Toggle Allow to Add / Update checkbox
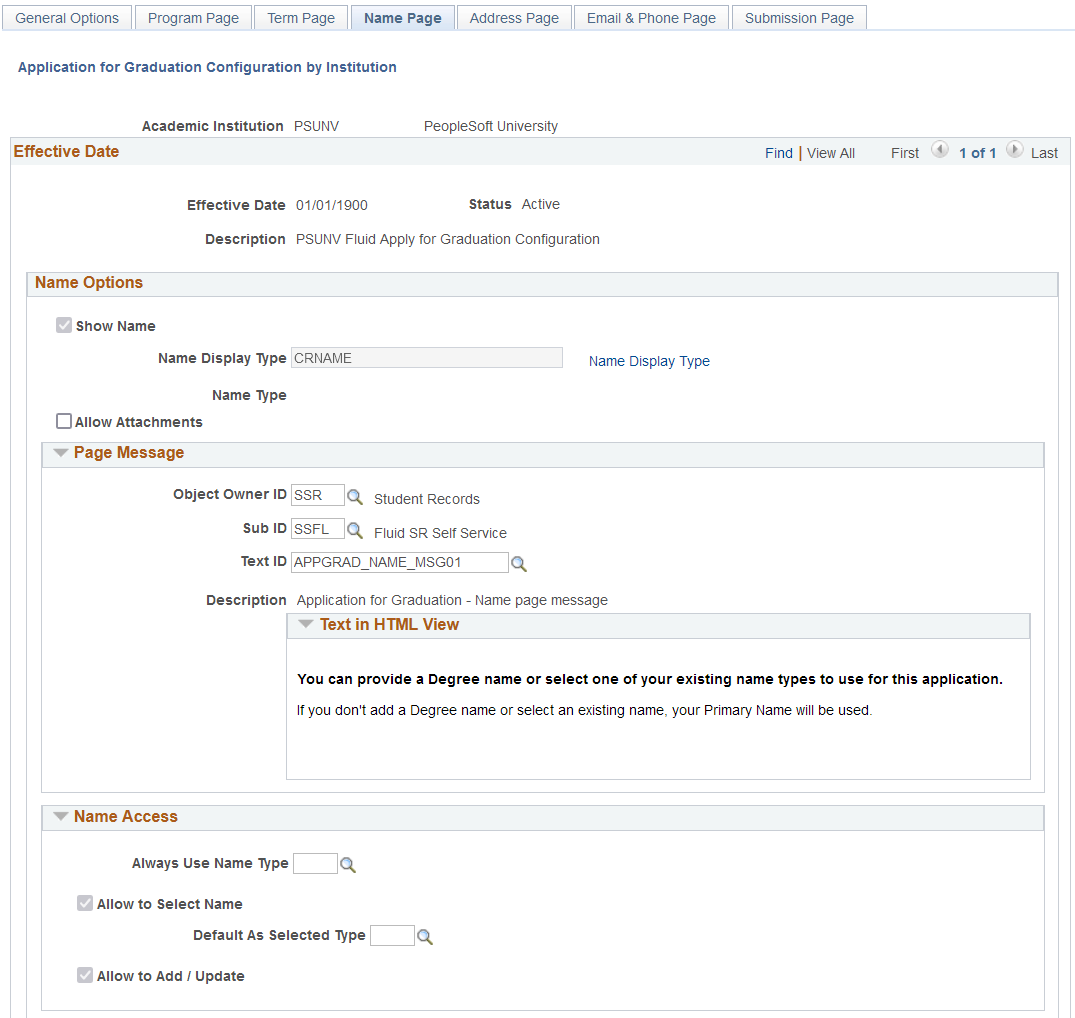The height and width of the screenshot is (1018, 1075). pyautogui.click(x=85, y=975)
